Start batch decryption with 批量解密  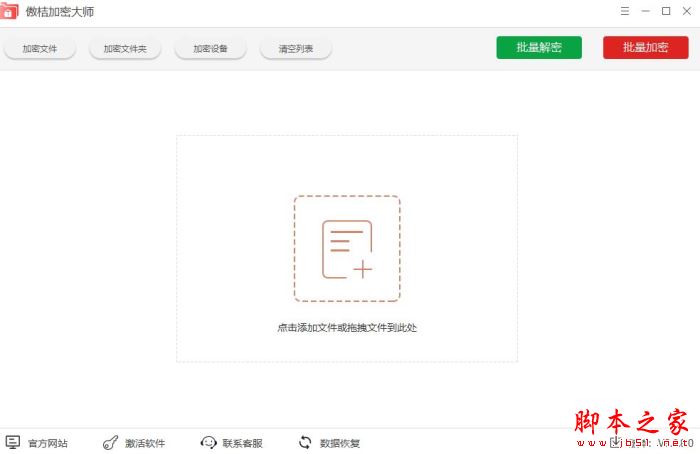point(539,47)
